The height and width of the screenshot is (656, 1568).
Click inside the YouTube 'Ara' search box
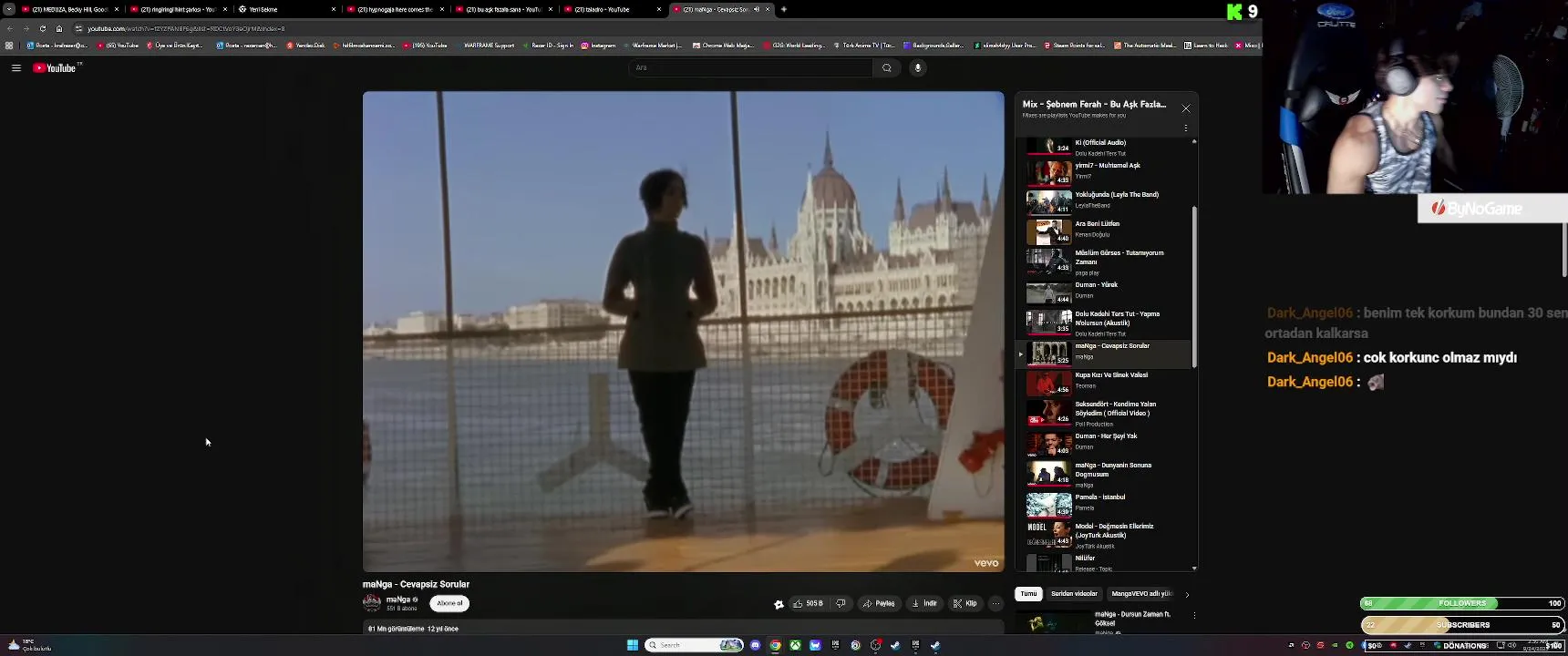(751, 67)
